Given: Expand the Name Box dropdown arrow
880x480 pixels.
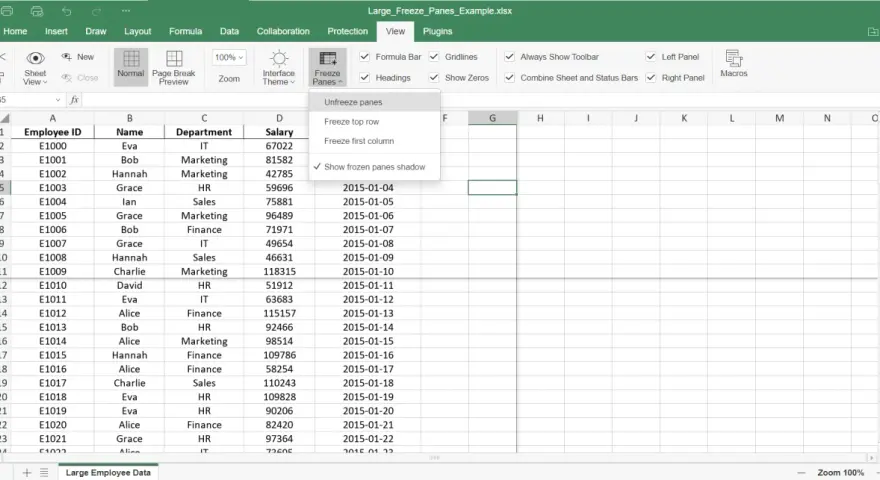Looking at the screenshot, I should (x=58, y=100).
